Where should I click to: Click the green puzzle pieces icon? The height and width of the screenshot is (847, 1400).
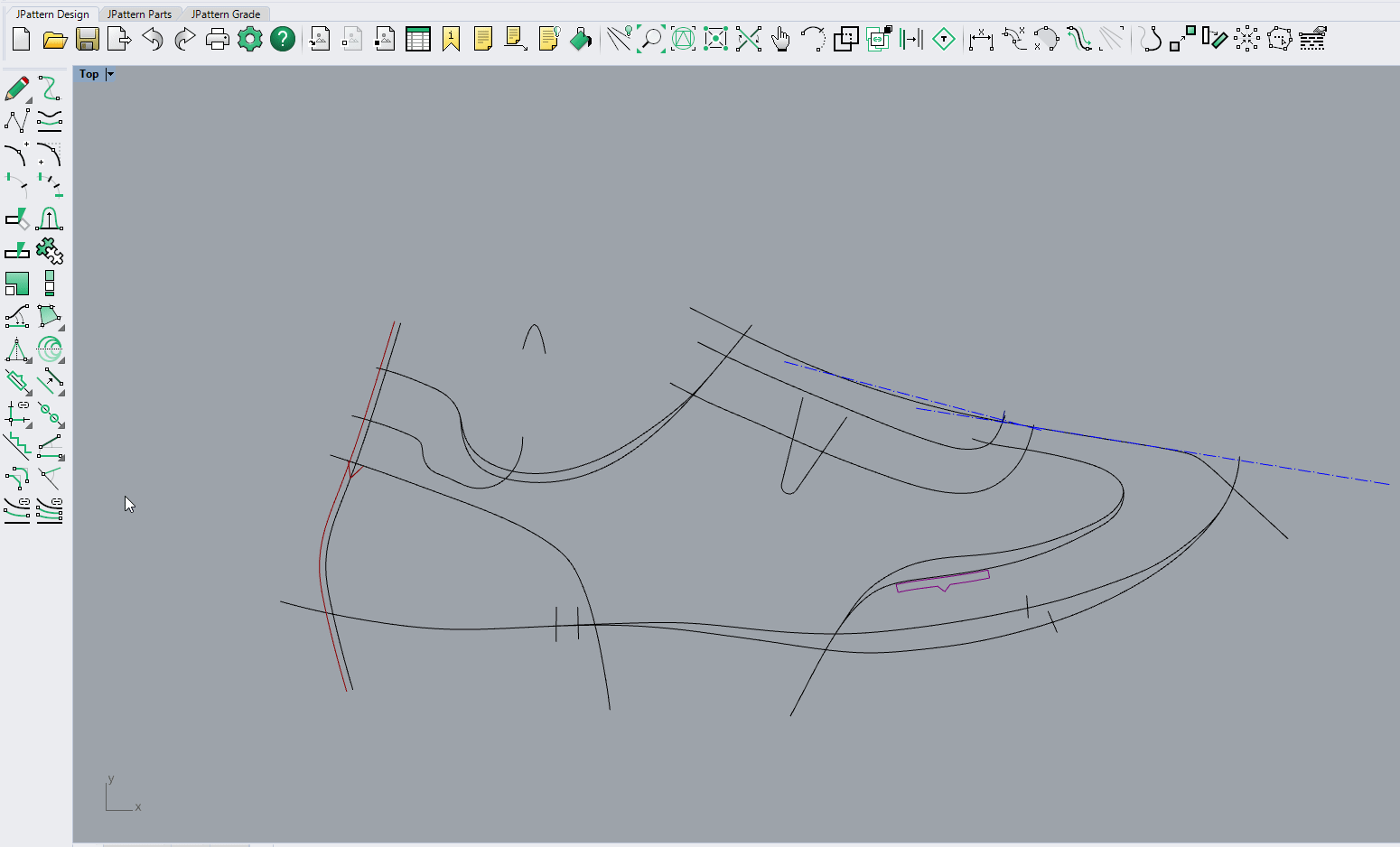[50, 250]
